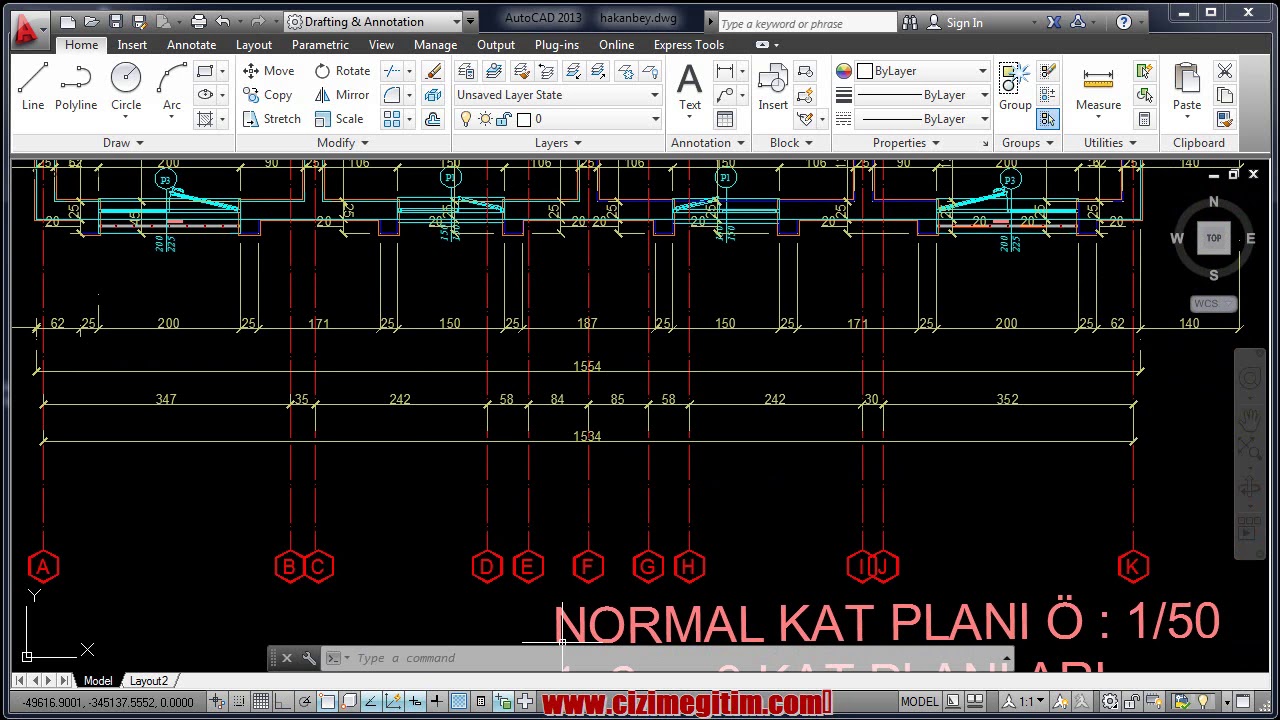Select the Circle tool

click(x=126, y=86)
